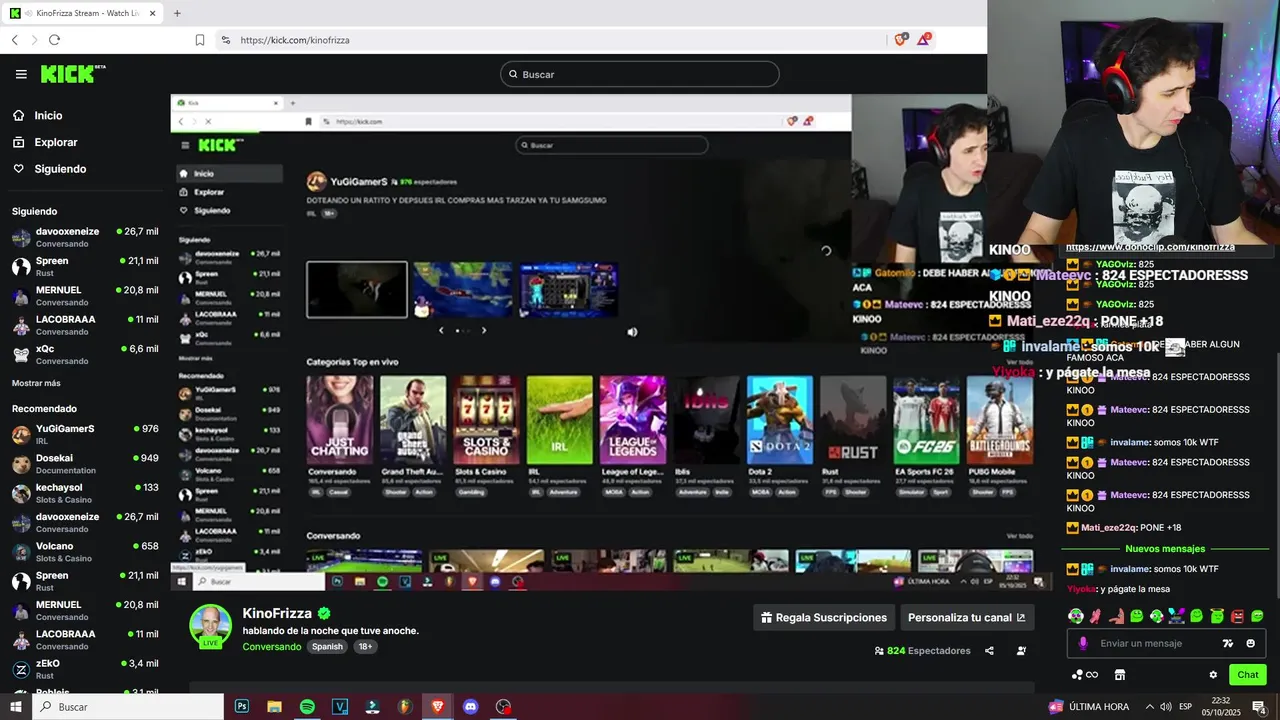The height and width of the screenshot is (720, 1280).
Task: Go to Inicio in the sidebar
Action: click(48, 116)
